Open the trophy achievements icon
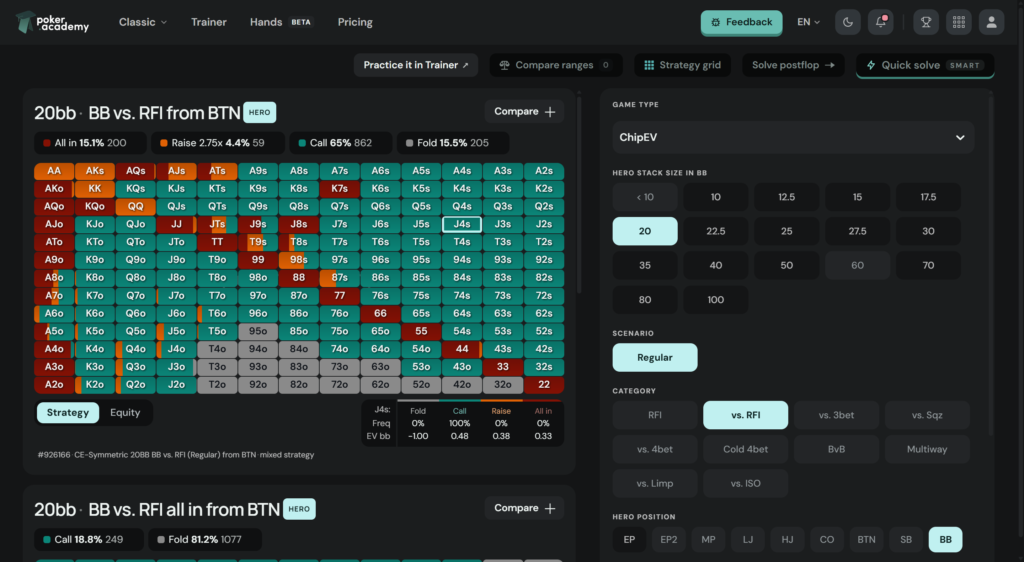Screen dimensions: 1024x562 click(x=925, y=22)
